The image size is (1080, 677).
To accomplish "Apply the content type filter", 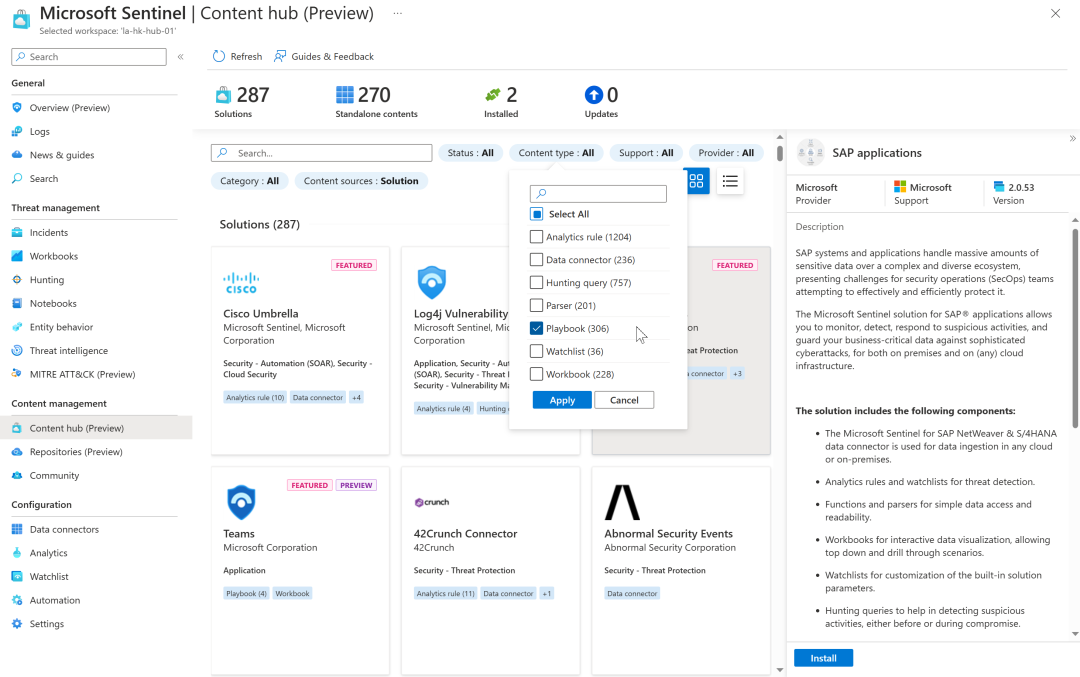I will point(562,400).
